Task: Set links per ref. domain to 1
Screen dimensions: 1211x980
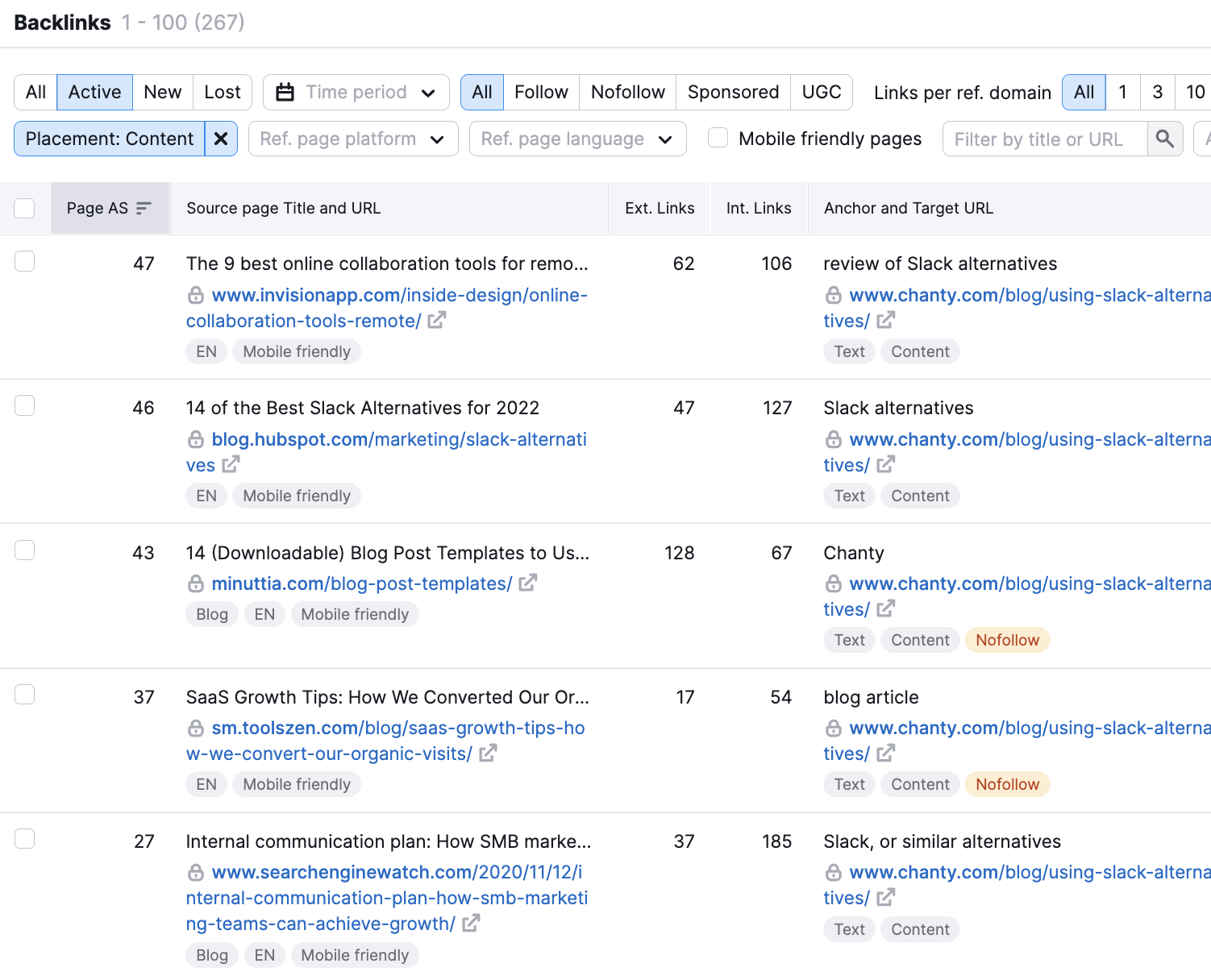Action: click(1122, 92)
